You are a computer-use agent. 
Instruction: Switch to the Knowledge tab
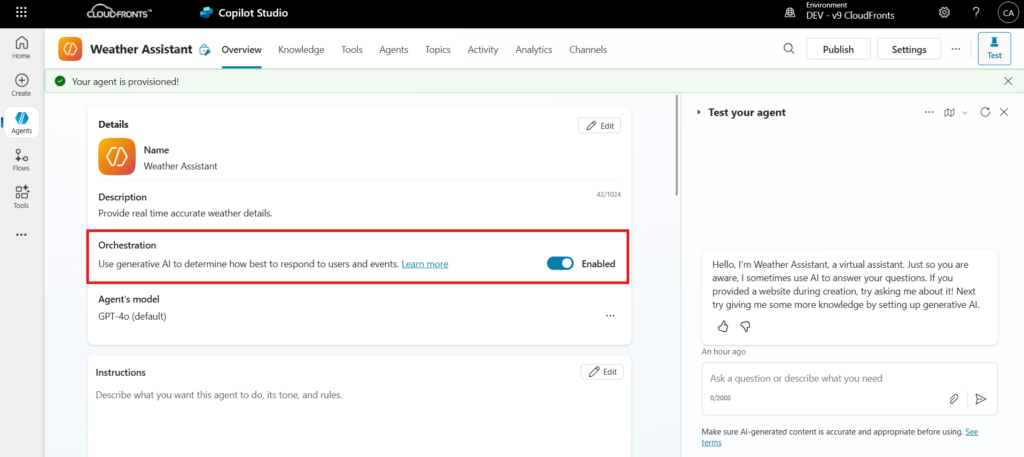coord(301,50)
